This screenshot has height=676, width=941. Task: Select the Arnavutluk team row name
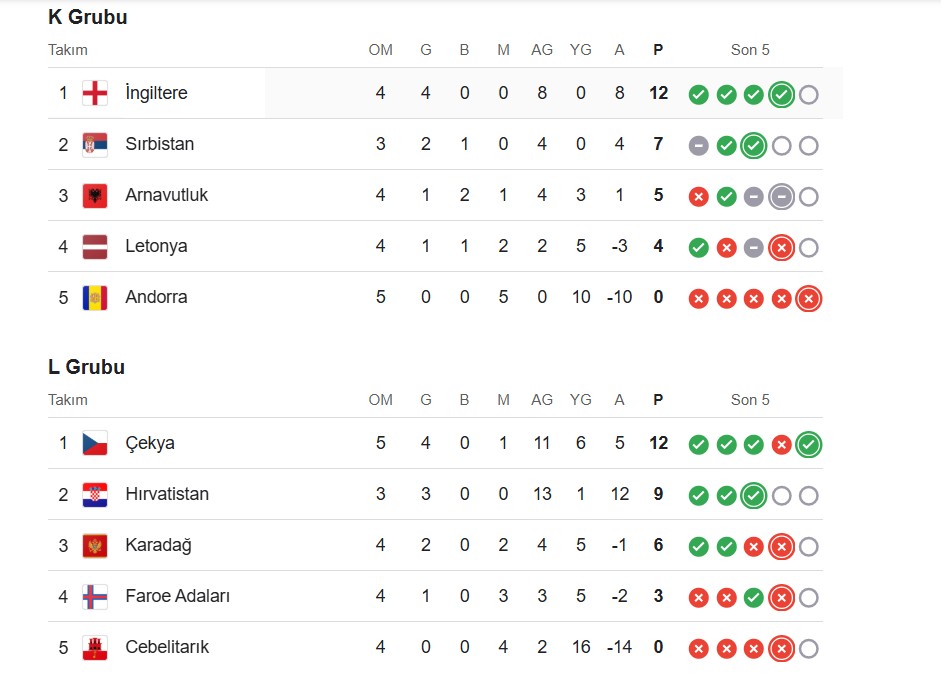pos(166,195)
